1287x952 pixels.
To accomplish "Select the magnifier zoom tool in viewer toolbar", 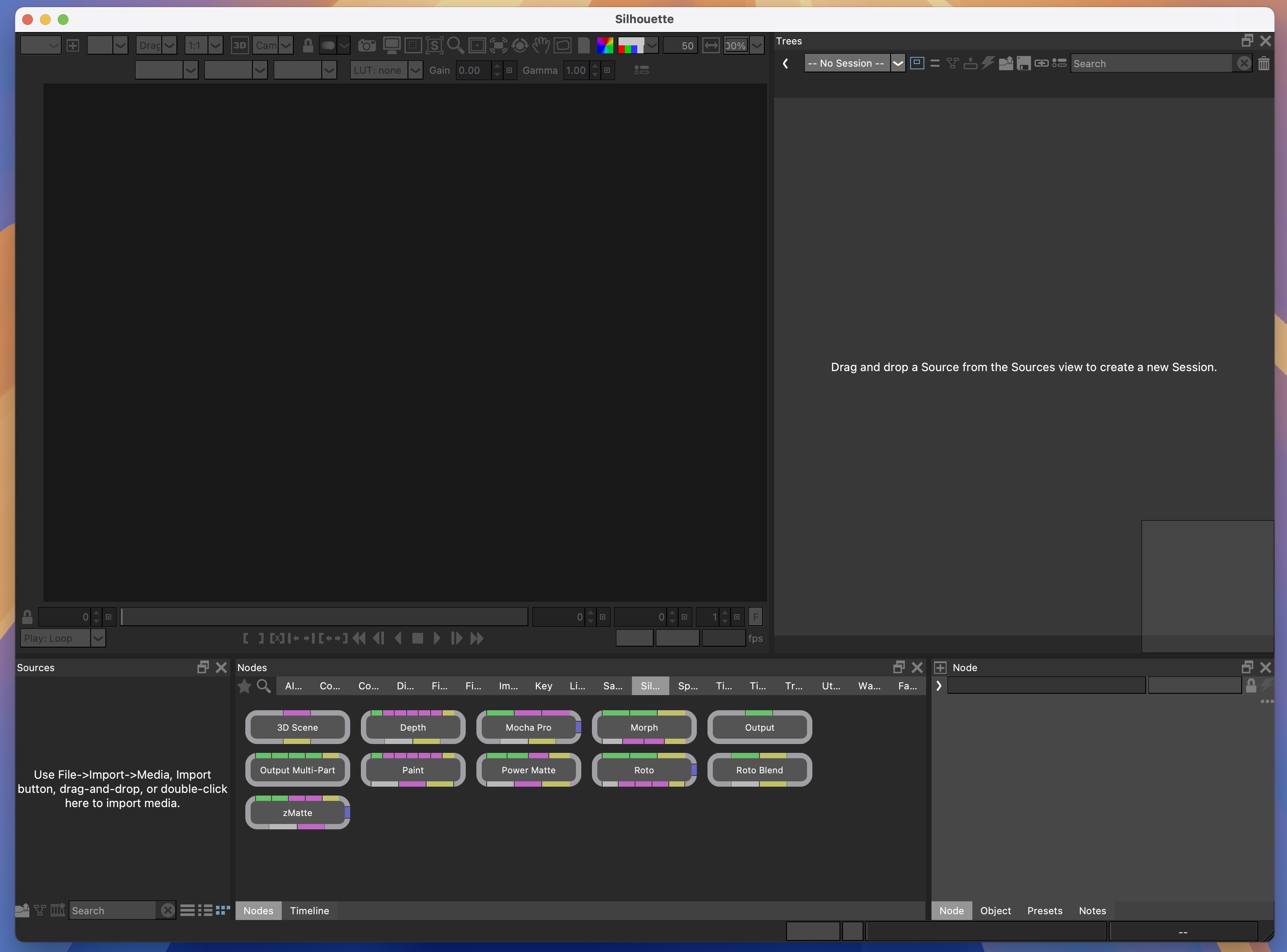I will (x=455, y=45).
